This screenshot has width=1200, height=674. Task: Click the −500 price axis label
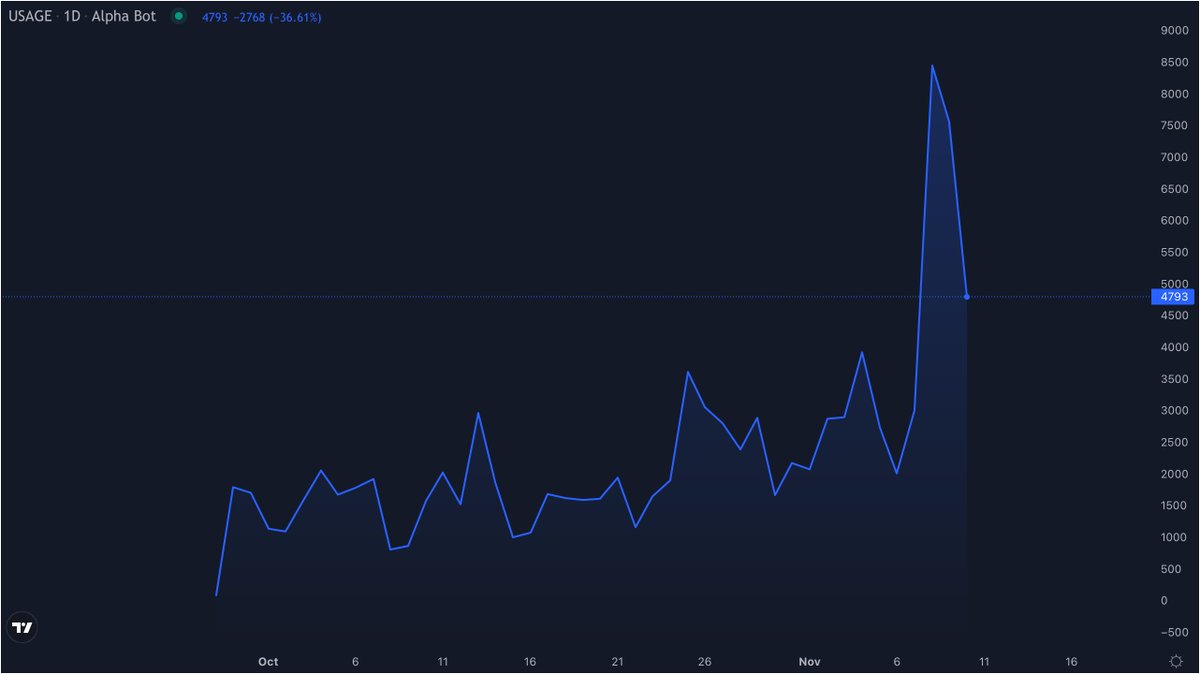[1174, 632]
